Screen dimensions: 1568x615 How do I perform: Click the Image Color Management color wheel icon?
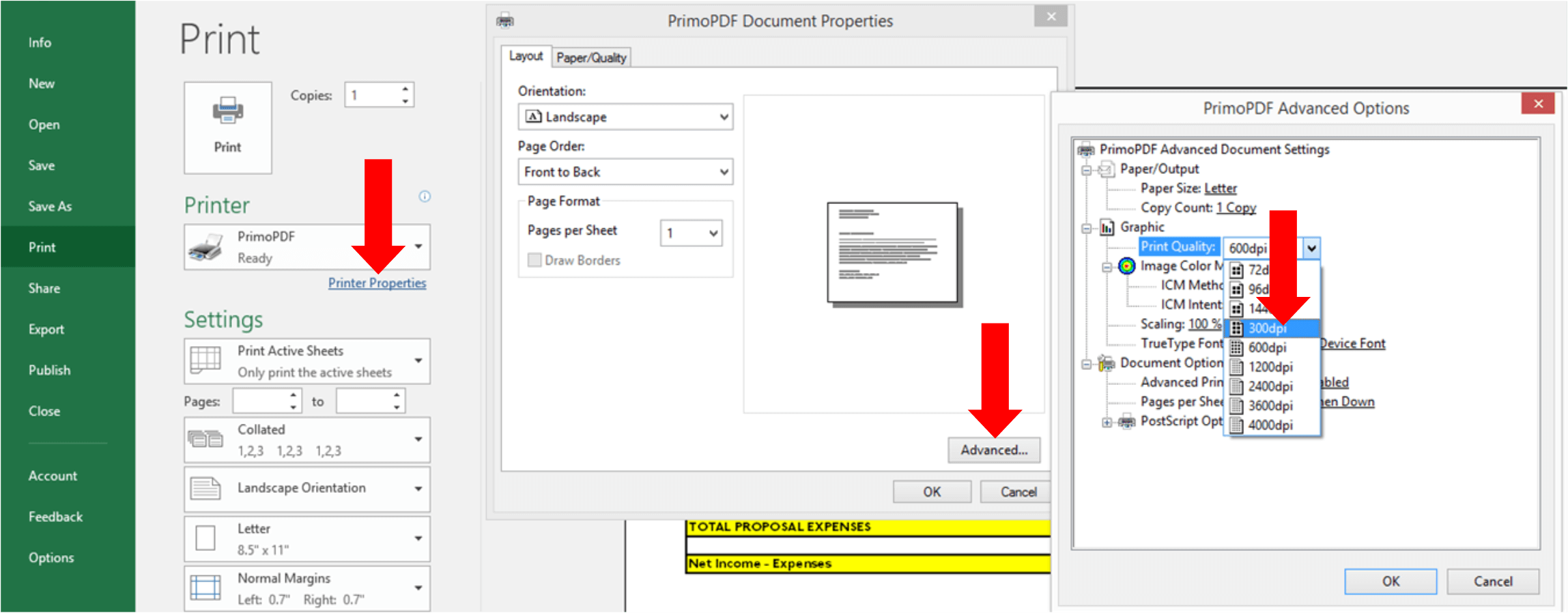pyautogui.click(x=1126, y=266)
